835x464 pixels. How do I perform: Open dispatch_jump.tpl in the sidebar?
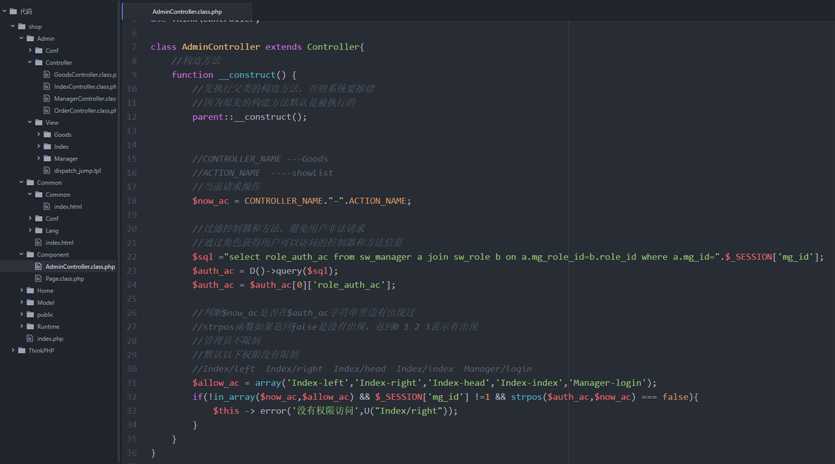tap(77, 170)
